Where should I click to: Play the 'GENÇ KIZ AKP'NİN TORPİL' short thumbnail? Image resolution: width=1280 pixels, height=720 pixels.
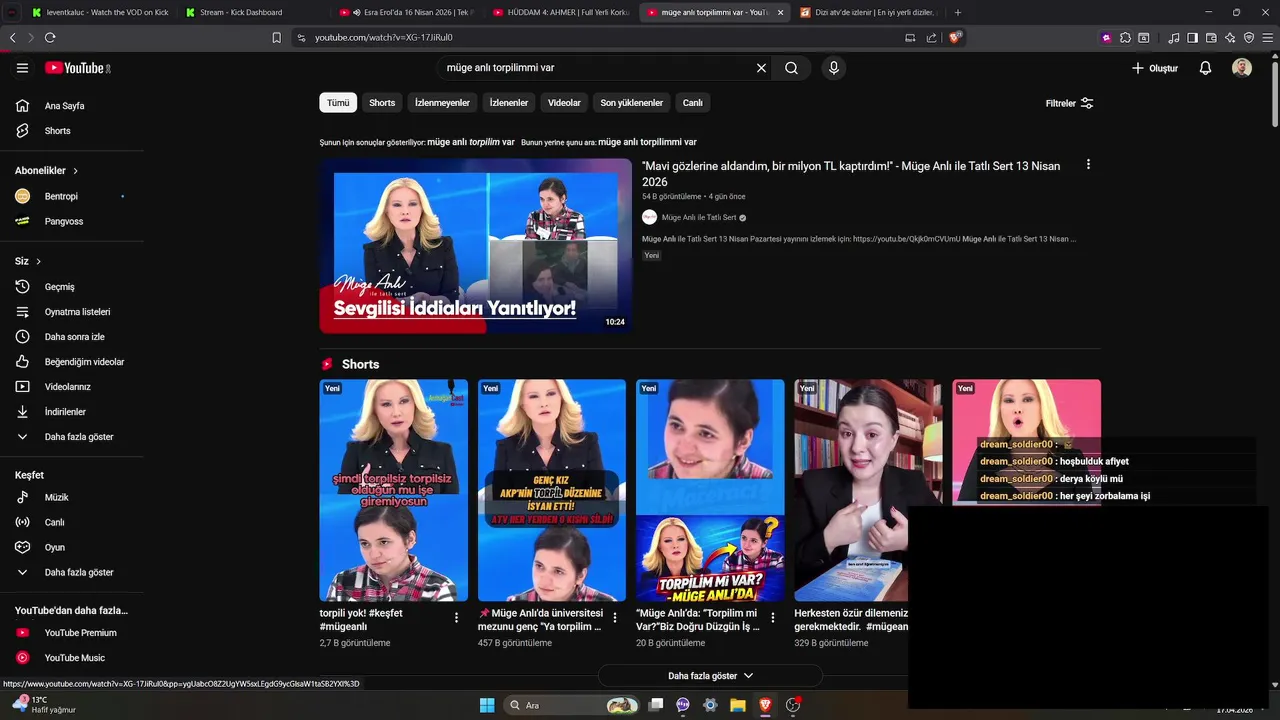(551, 490)
